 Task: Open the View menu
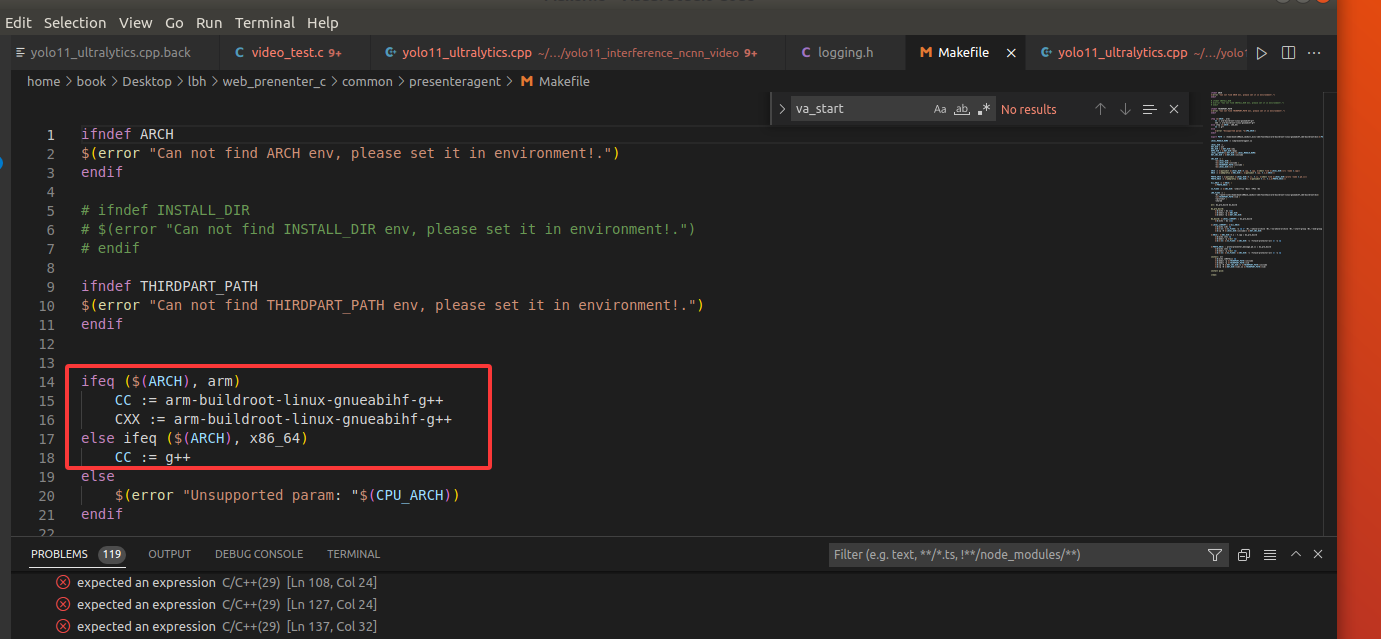tap(136, 22)
